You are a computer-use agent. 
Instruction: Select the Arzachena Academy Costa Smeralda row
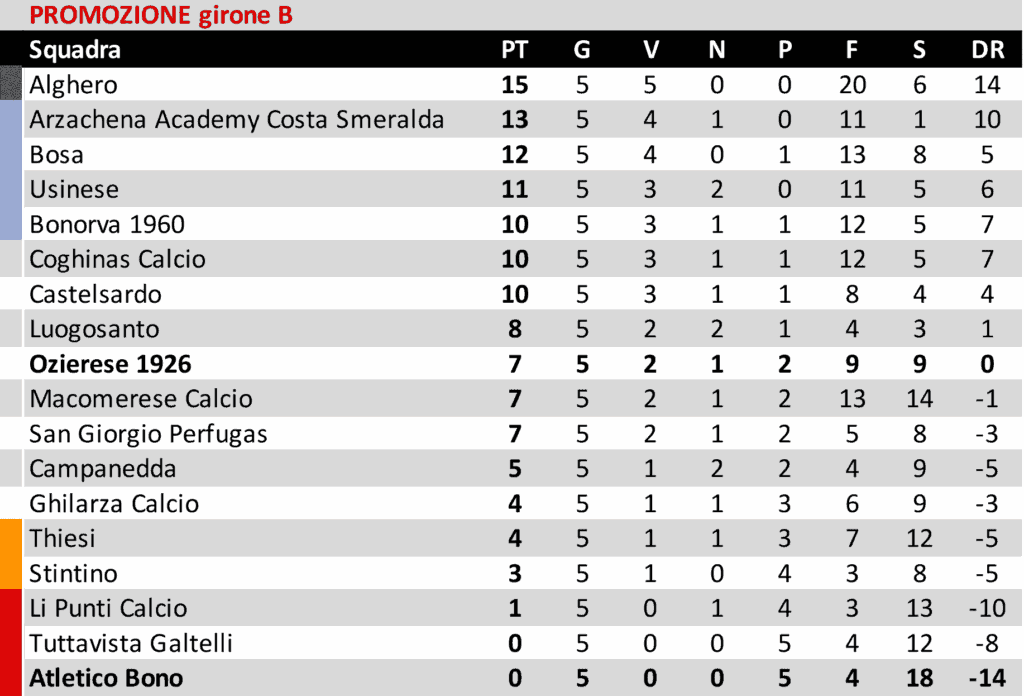[236, 120]
